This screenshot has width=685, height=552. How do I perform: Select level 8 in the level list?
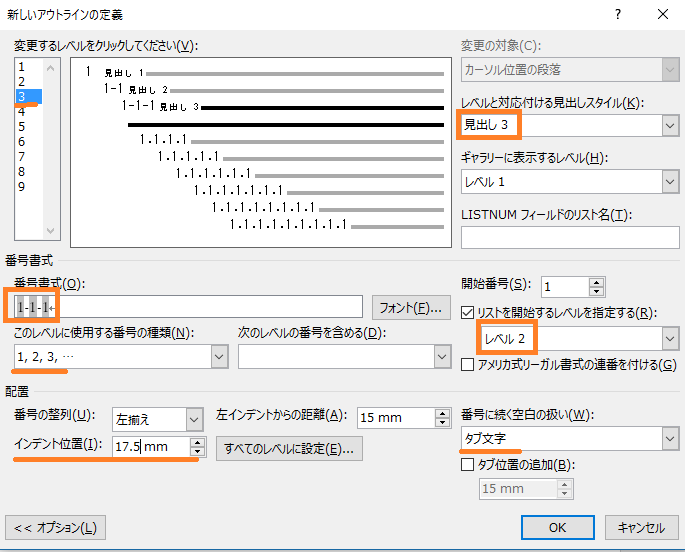click(21, 172)
